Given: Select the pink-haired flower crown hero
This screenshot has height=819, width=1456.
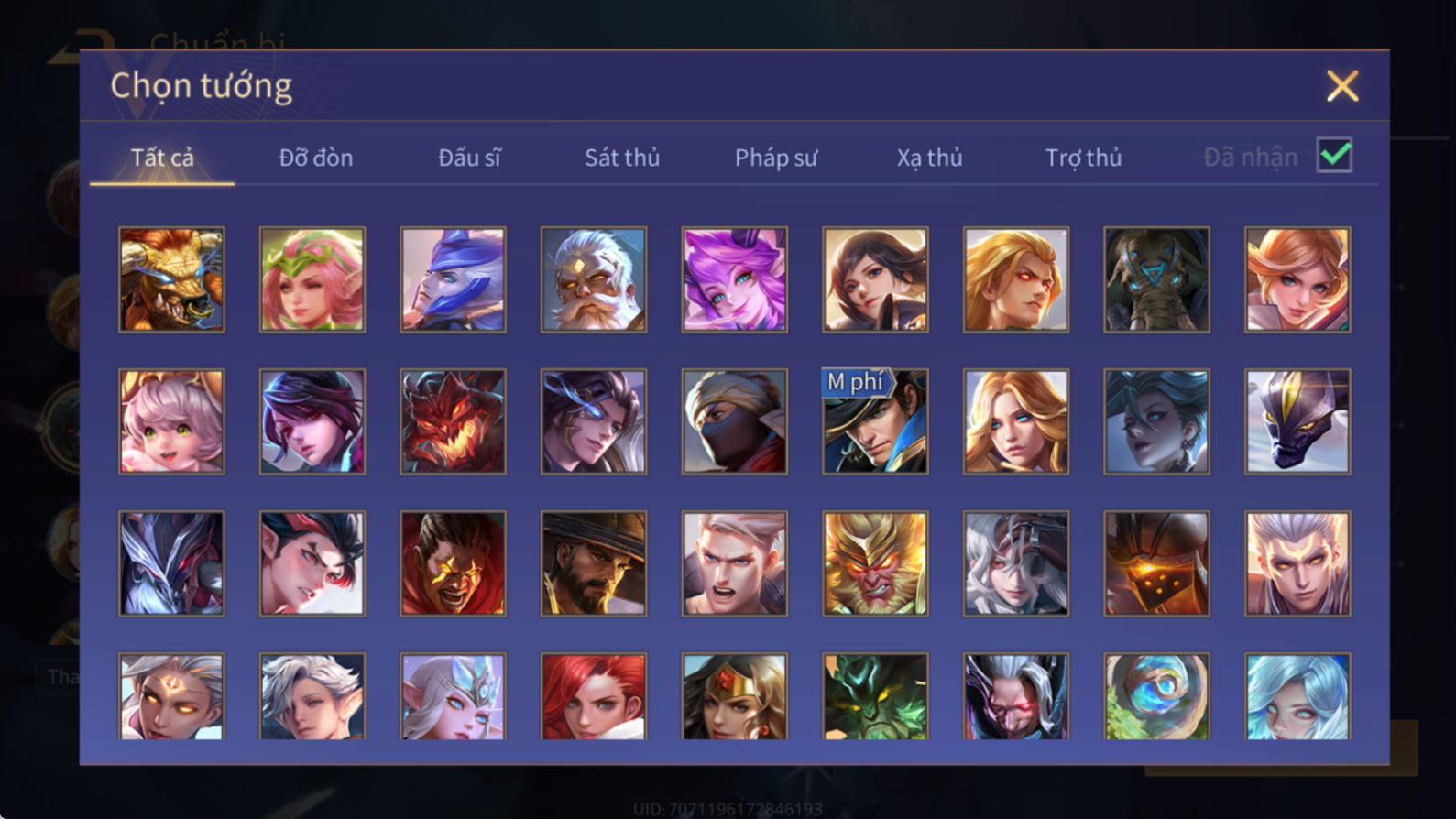Looking at the screenshot, I should coord(312,279).
